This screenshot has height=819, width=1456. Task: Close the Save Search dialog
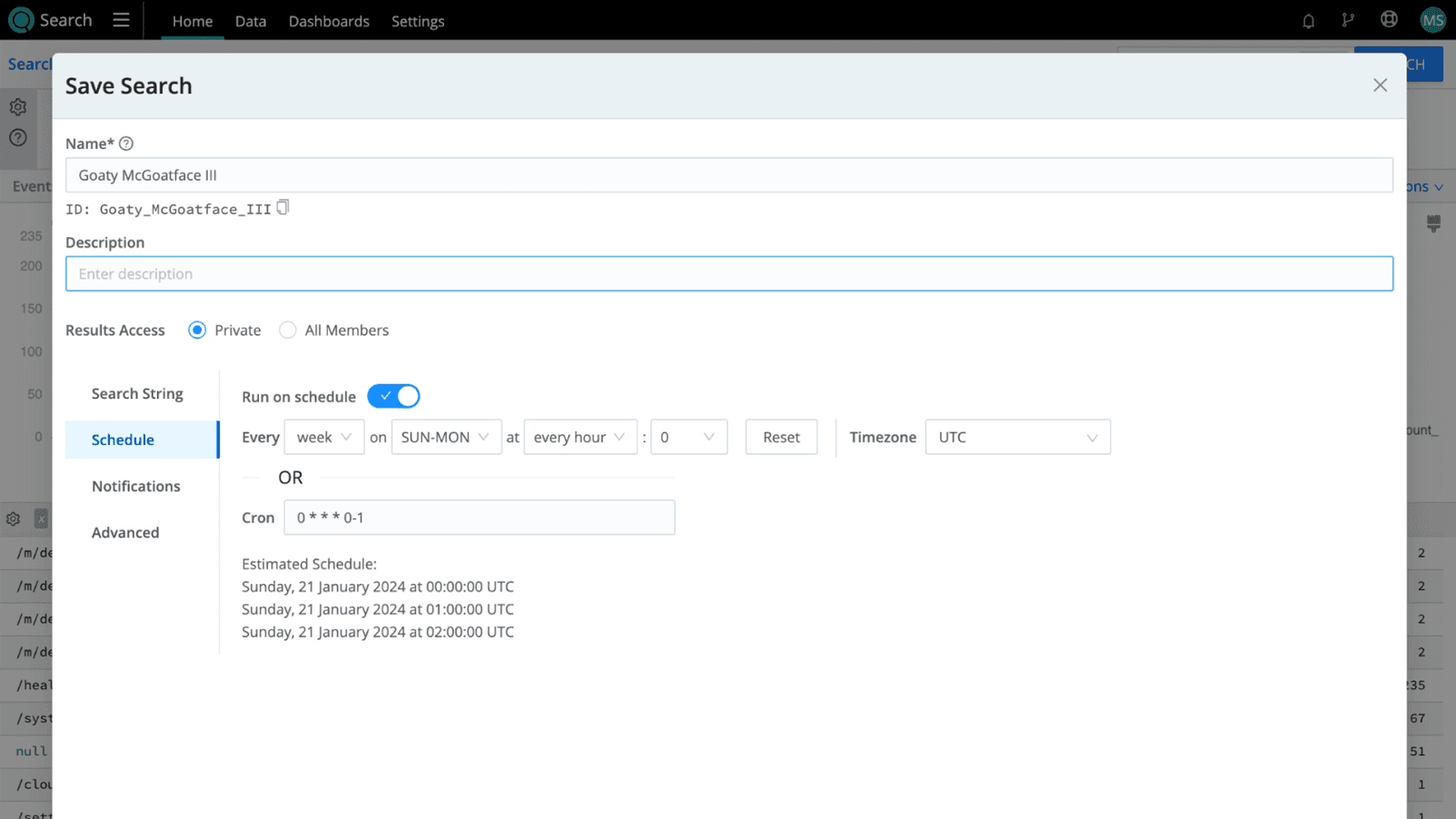[1380, 85]
